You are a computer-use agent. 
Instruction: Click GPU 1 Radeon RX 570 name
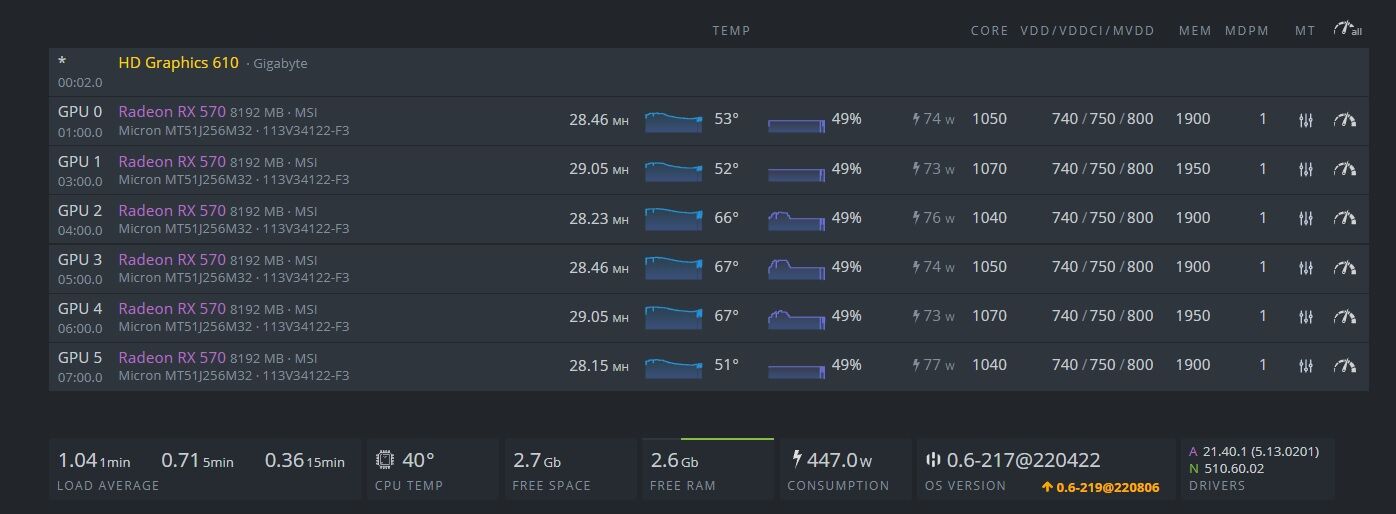pyautogui.click(x=172, y=161)
